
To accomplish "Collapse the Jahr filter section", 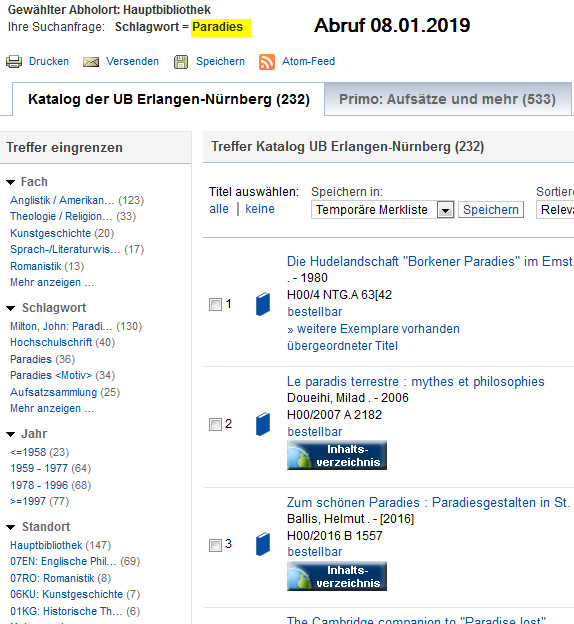I will pos(11,434).
